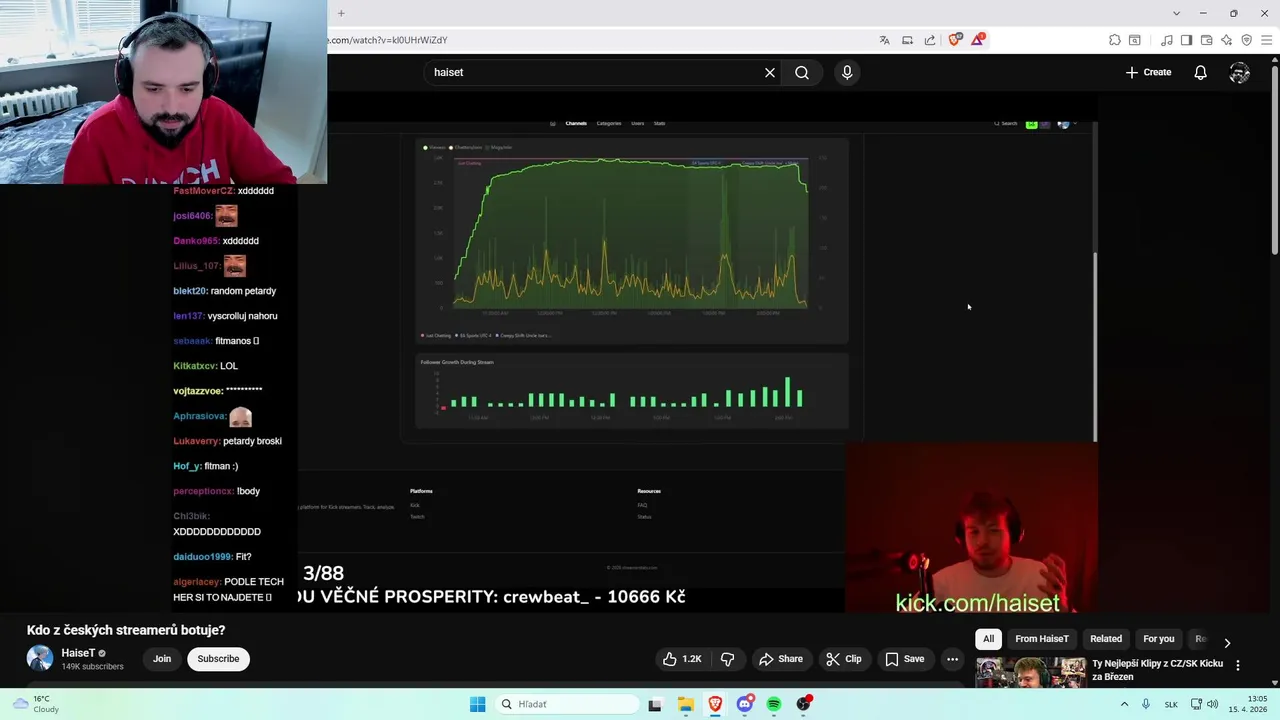Subscribe to the HaiseT channel
The image size is (1280, 720).
pyautogui.click(x=218, y=659)
